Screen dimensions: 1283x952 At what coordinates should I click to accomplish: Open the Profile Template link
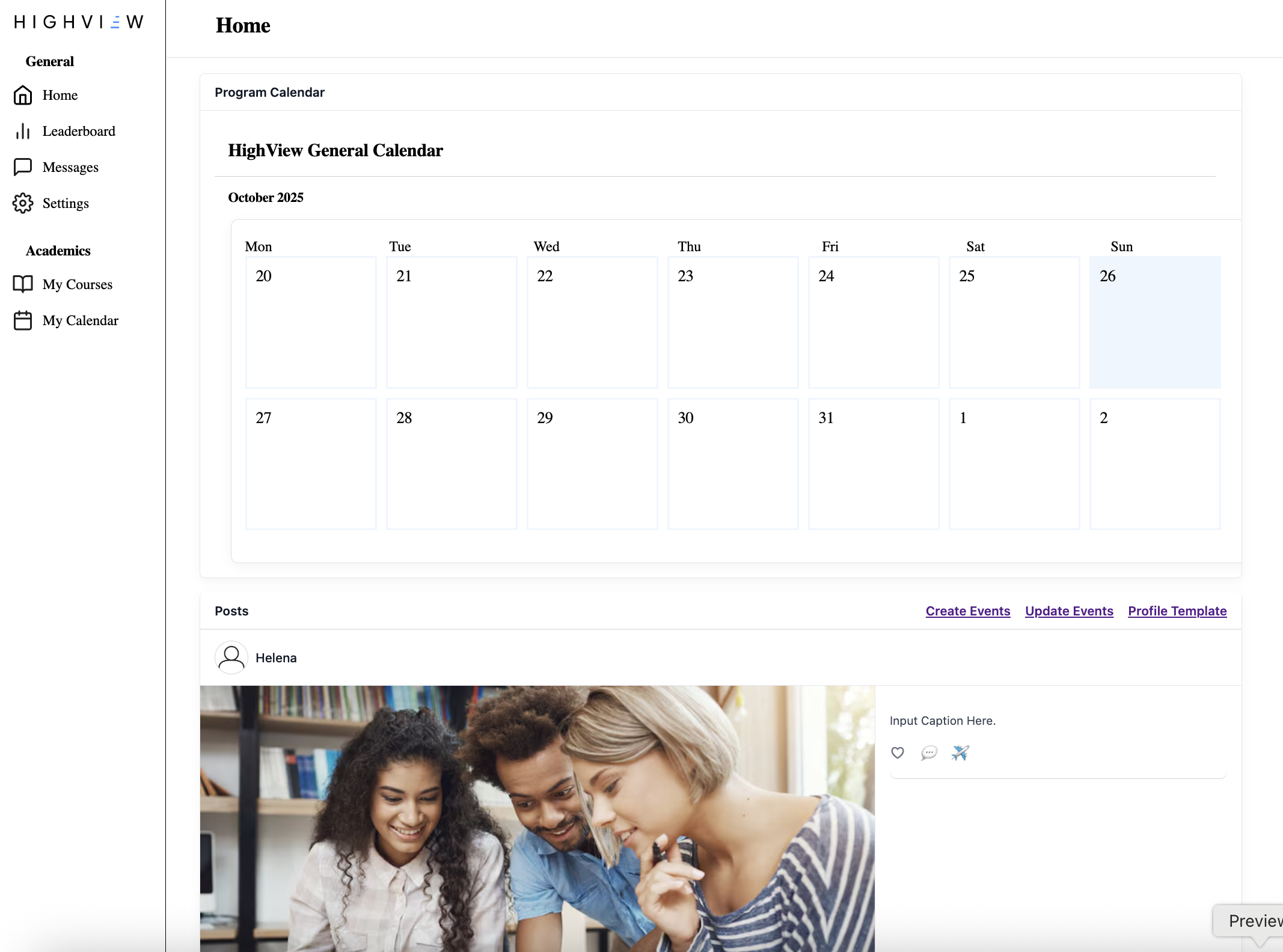click(1177, 611)
